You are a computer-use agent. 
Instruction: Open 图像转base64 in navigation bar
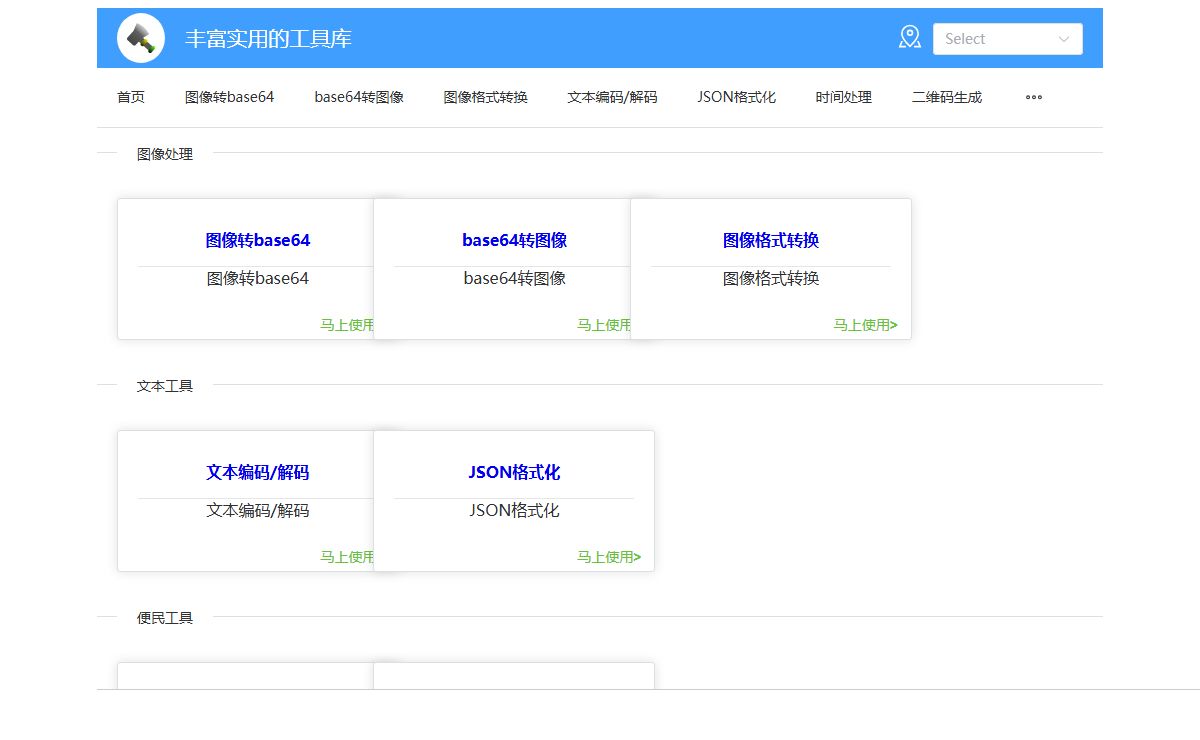(x=229, y=97)
